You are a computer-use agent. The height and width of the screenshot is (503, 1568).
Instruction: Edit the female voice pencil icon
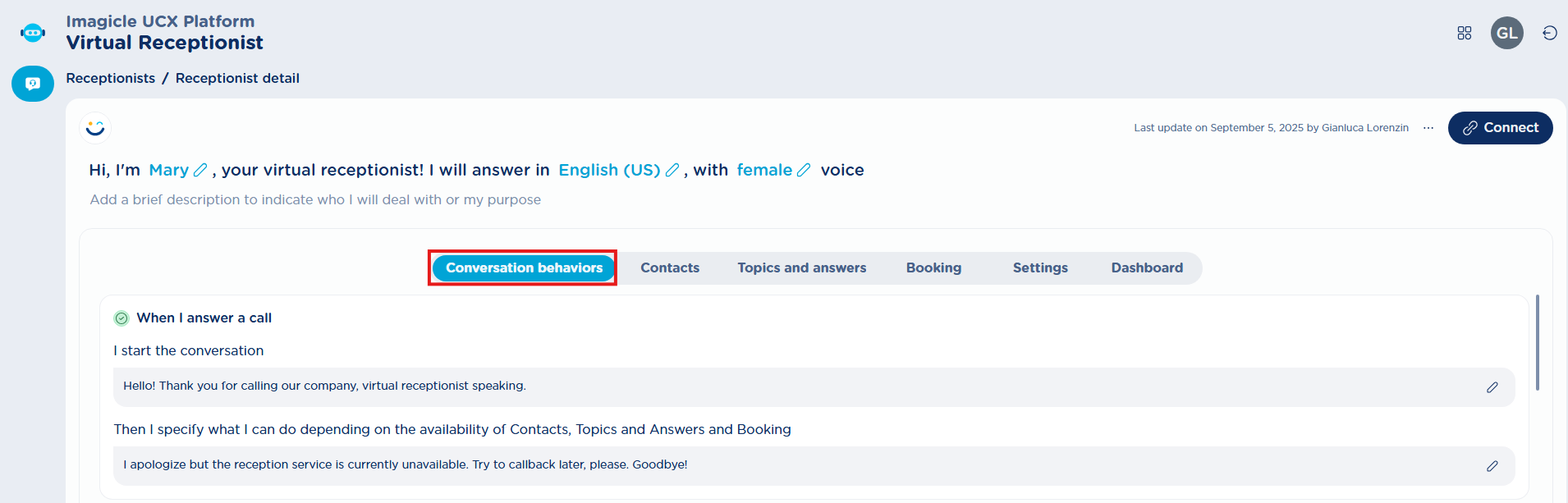coord(804,170)
